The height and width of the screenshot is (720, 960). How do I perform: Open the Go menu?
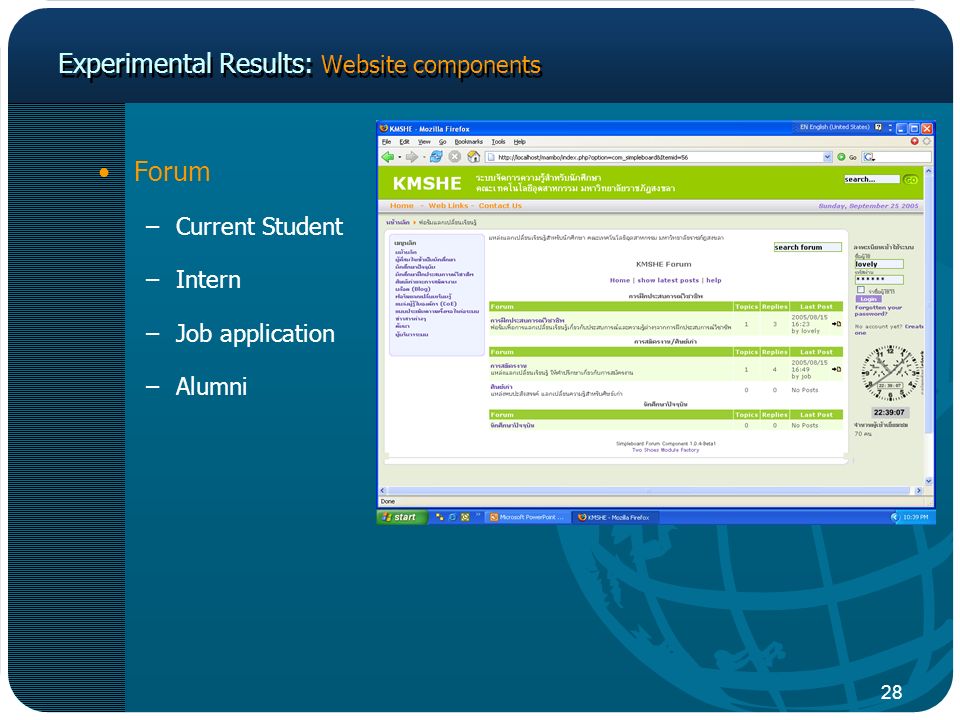pos(442,141)
